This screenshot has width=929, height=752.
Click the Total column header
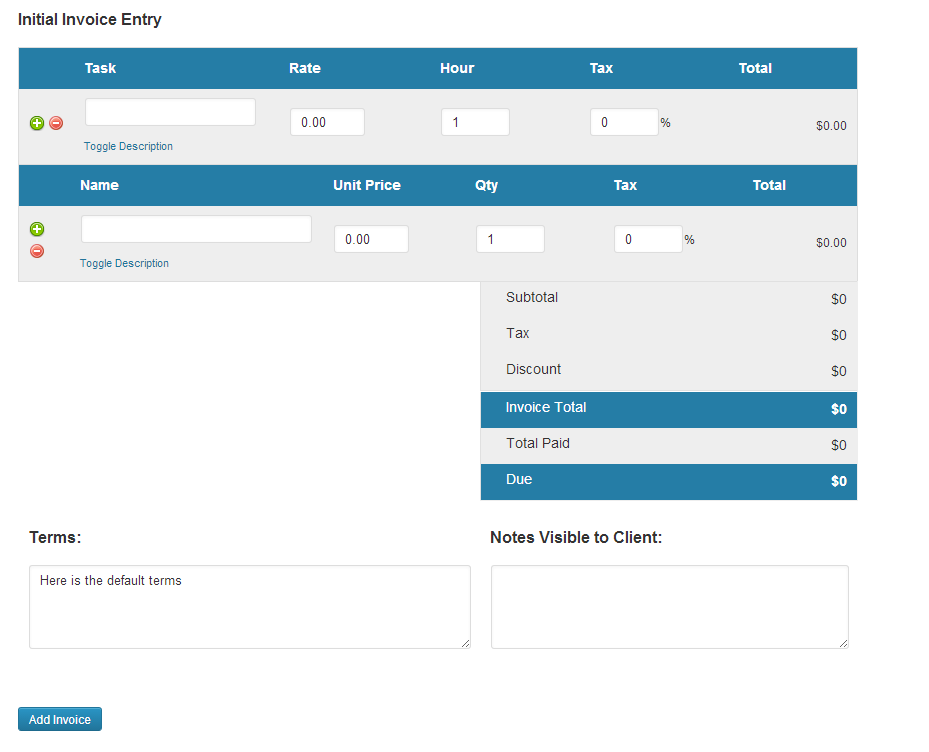click(x=755, y=68)
